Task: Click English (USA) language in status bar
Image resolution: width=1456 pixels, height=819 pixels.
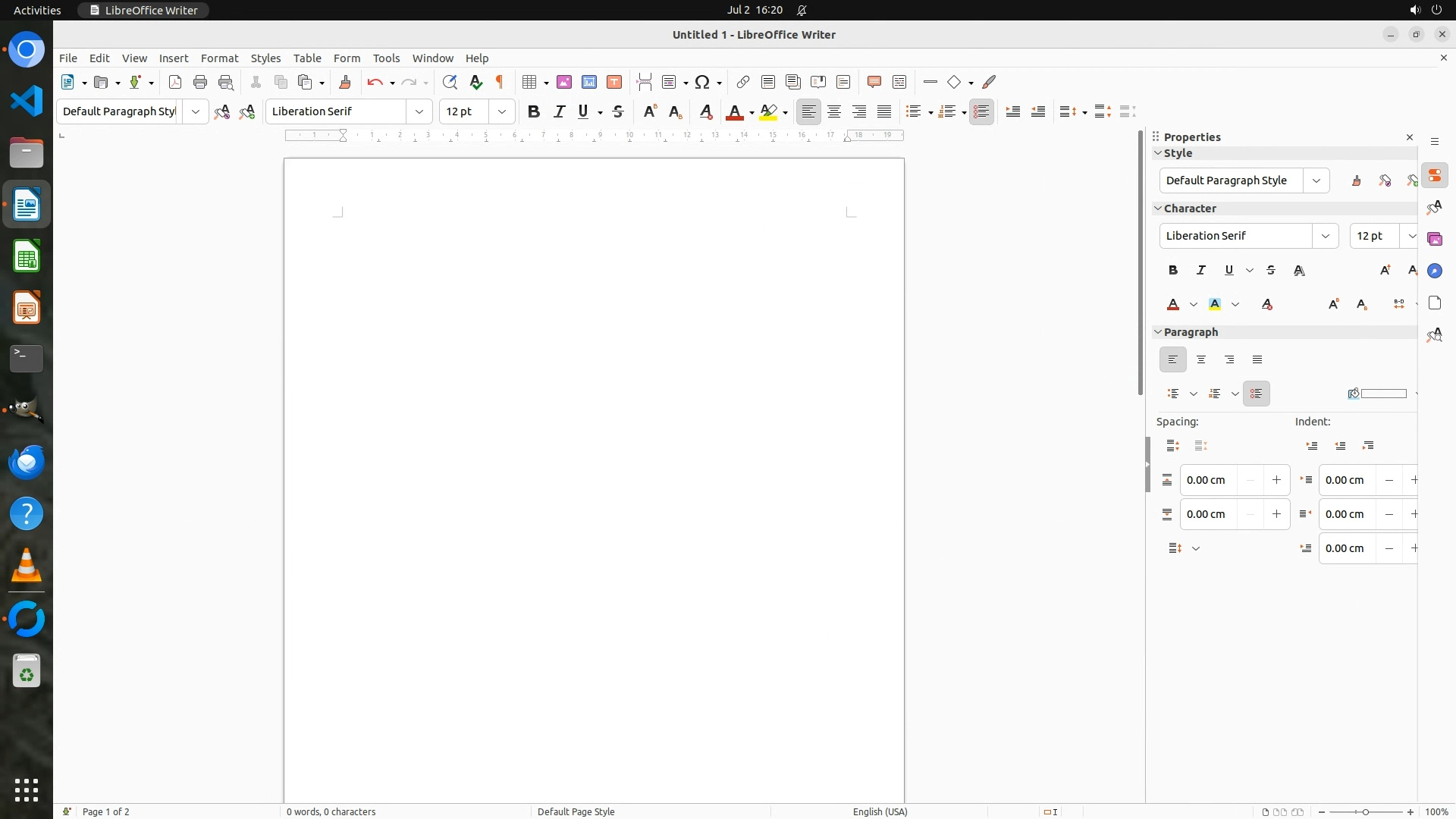Action: tap(880, 811)
